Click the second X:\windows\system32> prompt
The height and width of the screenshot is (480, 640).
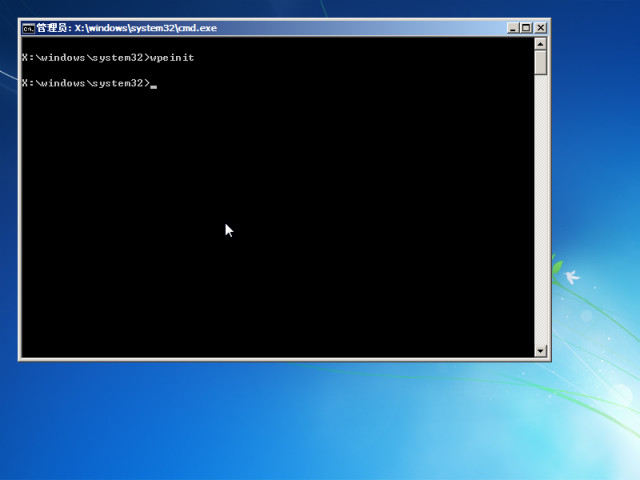click(86, 83)
